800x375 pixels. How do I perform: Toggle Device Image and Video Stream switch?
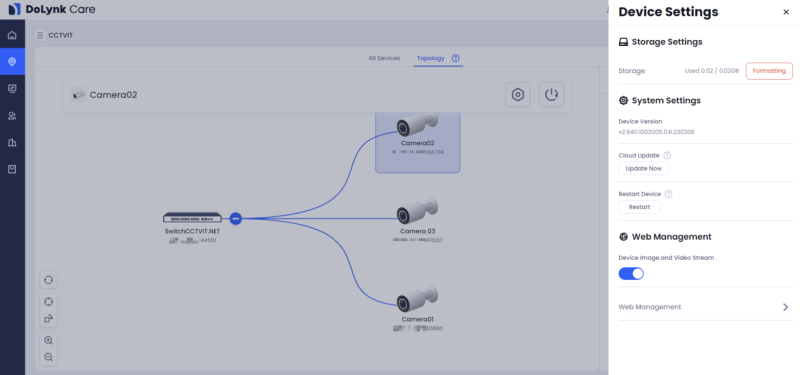(631, 274)
